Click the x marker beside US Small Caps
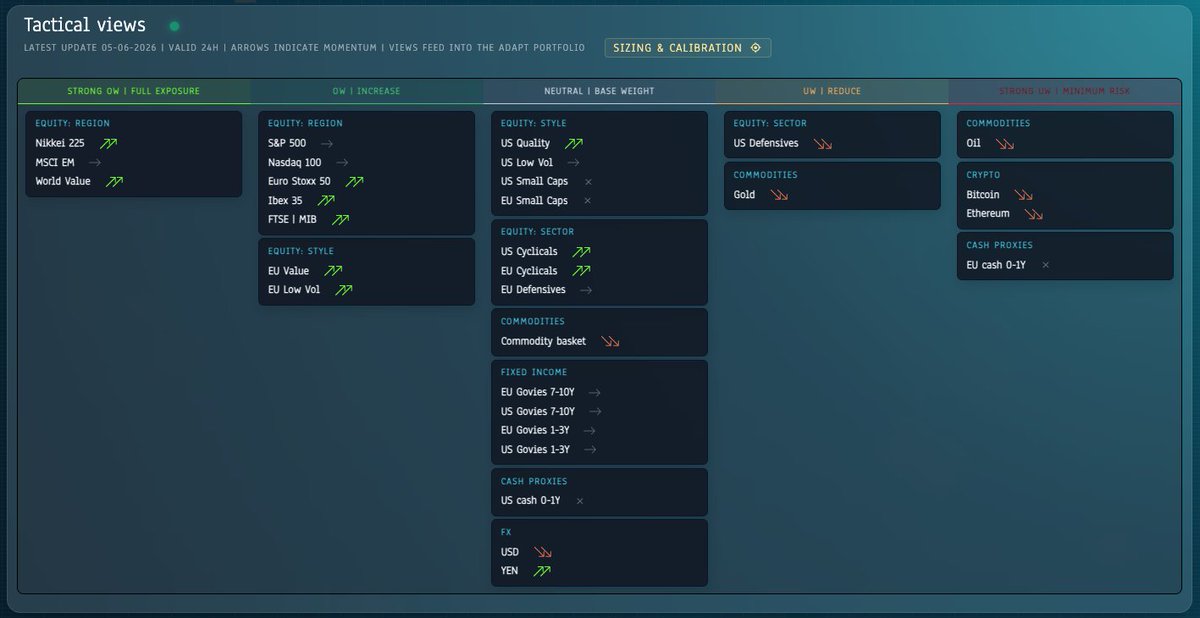The height and width of the screenshot is (618, 1200). 588,181
